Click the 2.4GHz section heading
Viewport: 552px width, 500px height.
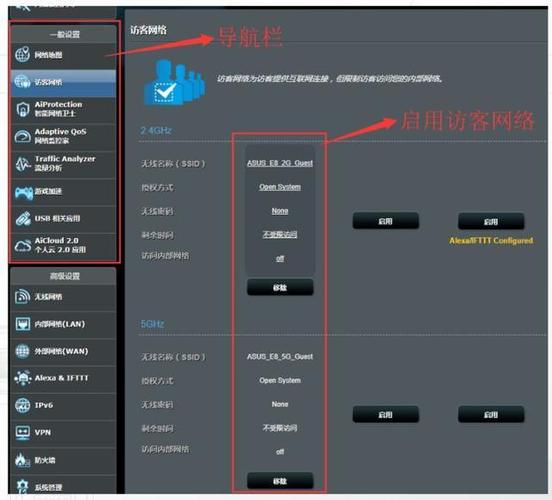(x=156, y=131)
